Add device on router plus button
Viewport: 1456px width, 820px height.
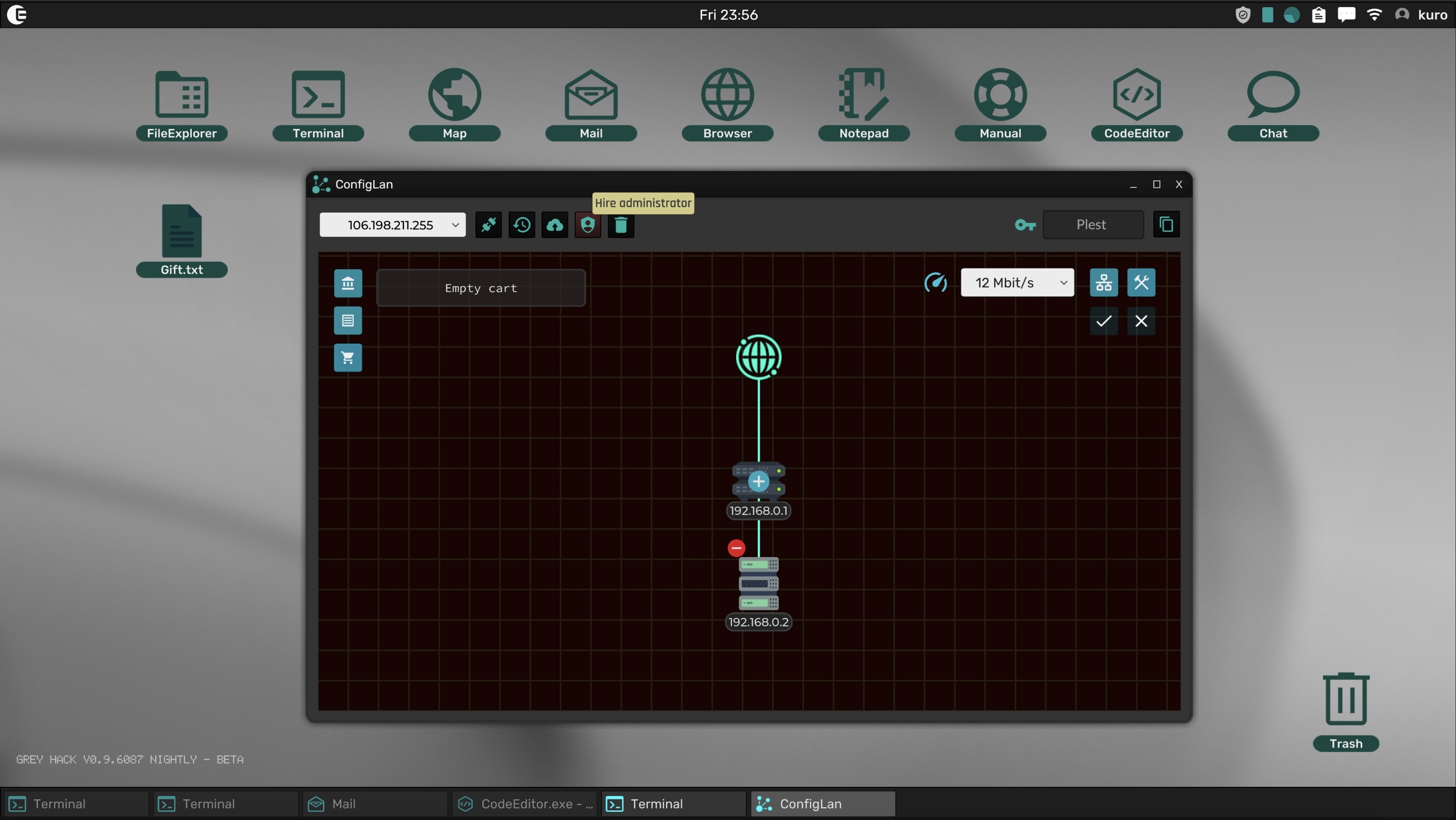coord(758,481)
